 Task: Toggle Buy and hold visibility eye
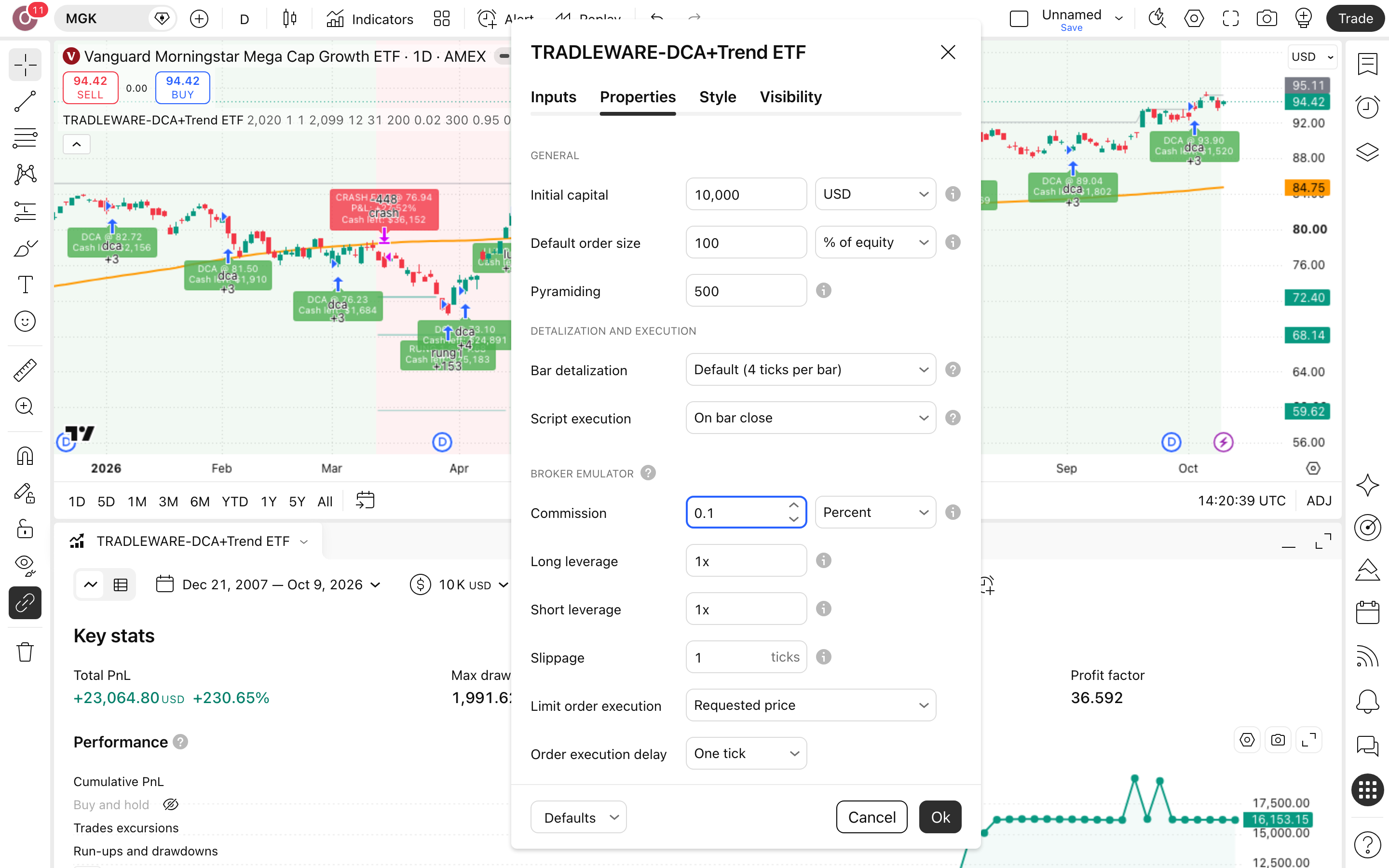170,804
